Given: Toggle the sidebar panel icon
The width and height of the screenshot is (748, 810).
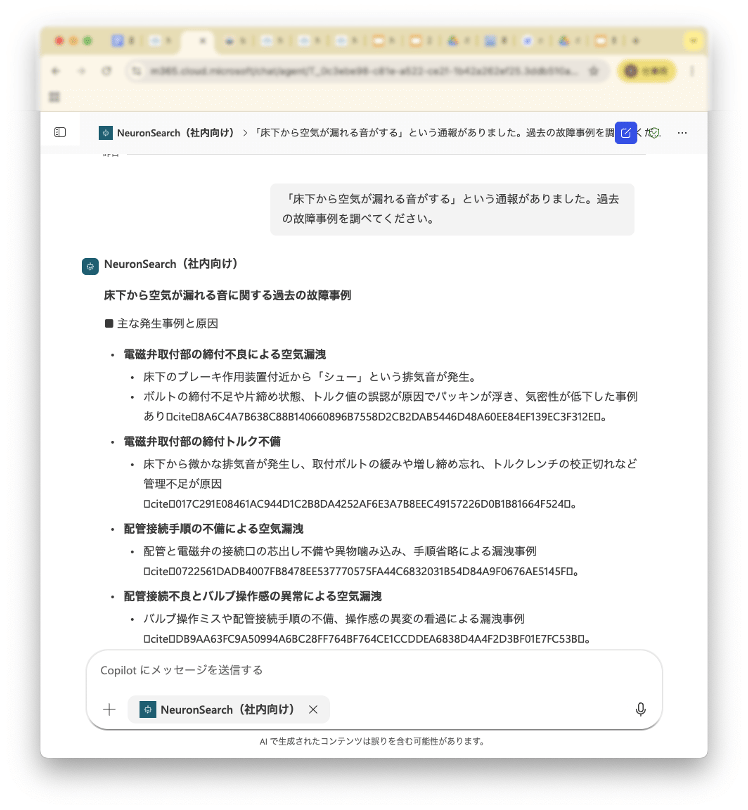Looking at the screenshot, I should 60,132.
